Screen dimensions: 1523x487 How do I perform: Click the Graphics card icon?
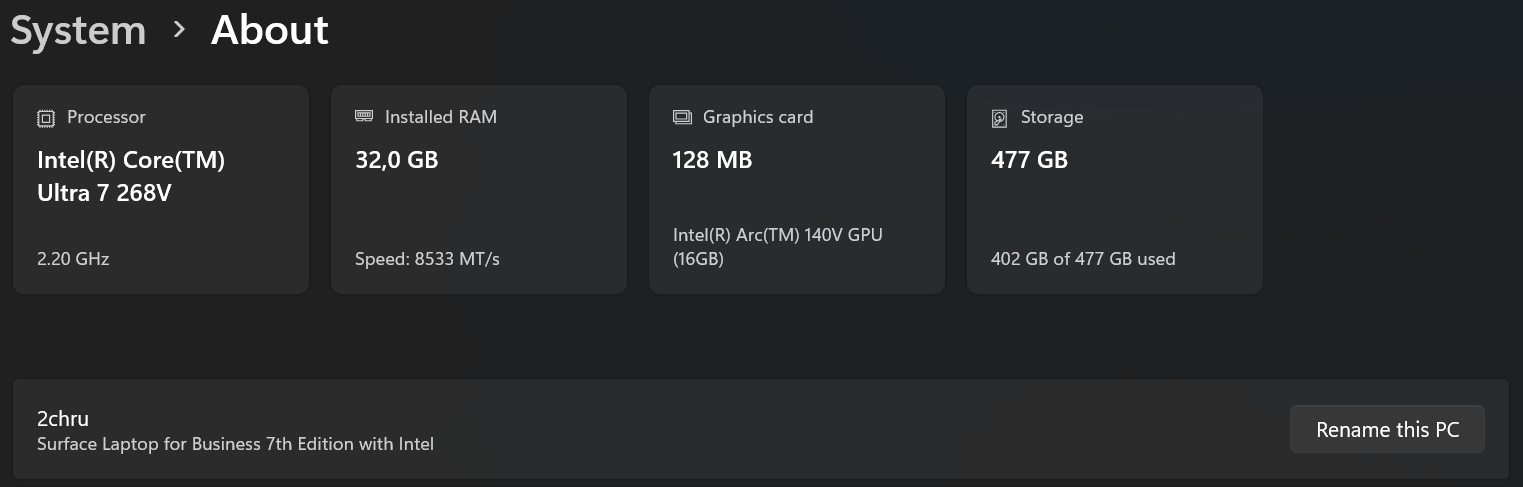pyautogui.click(x=682, y=117)
